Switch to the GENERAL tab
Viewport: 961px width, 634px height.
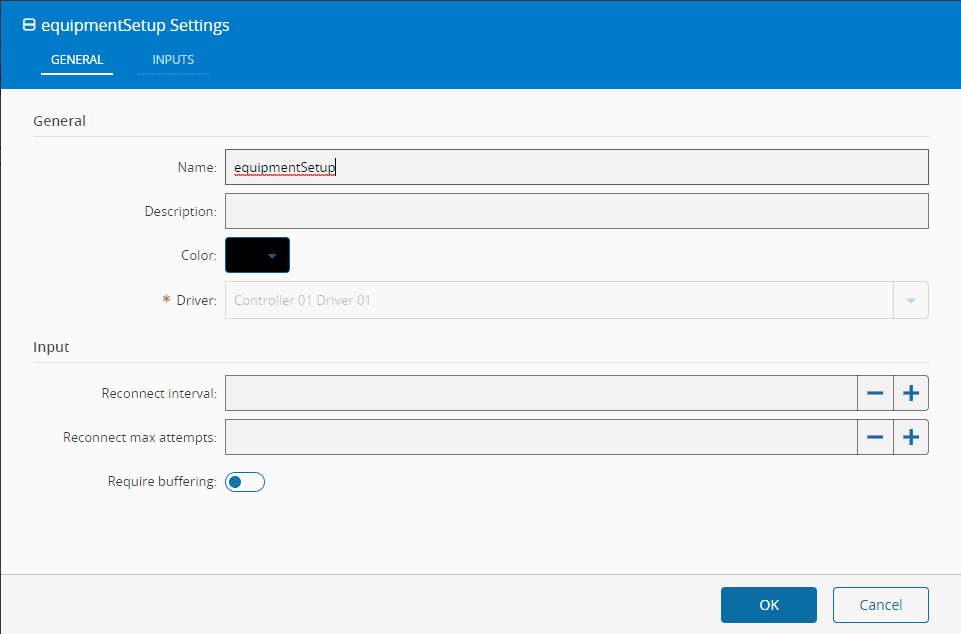coord(77,60)
